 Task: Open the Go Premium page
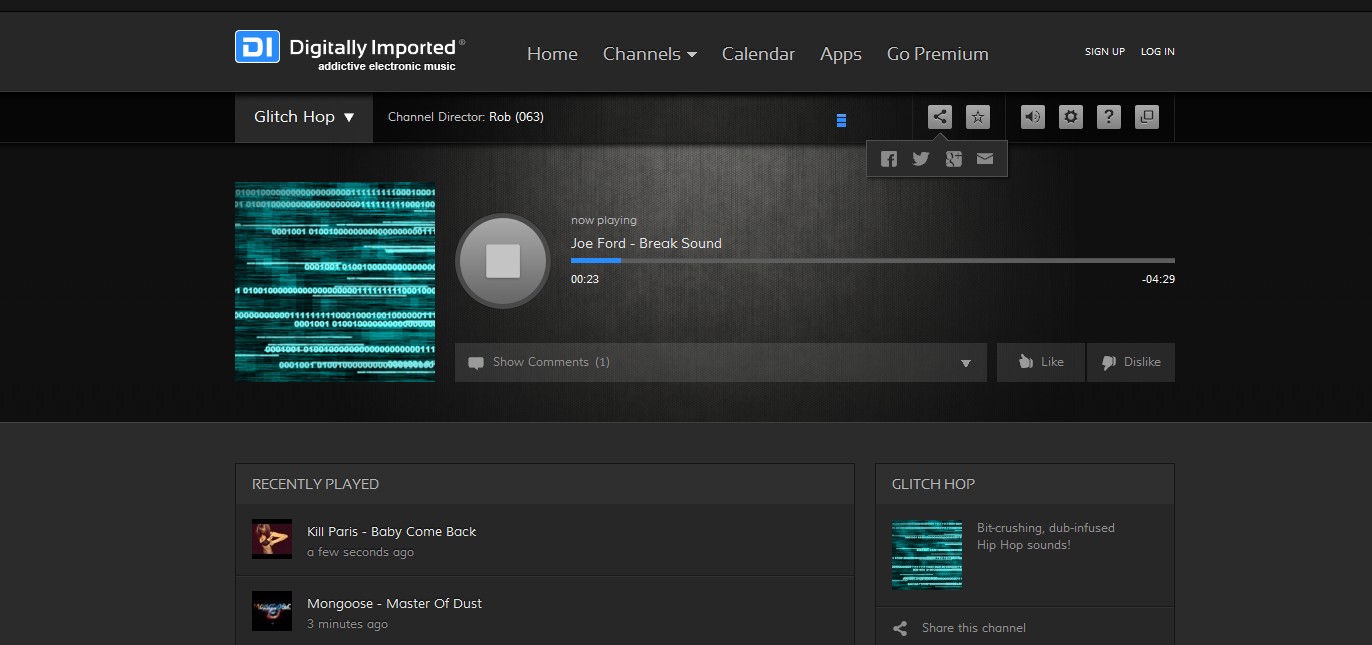938,54
